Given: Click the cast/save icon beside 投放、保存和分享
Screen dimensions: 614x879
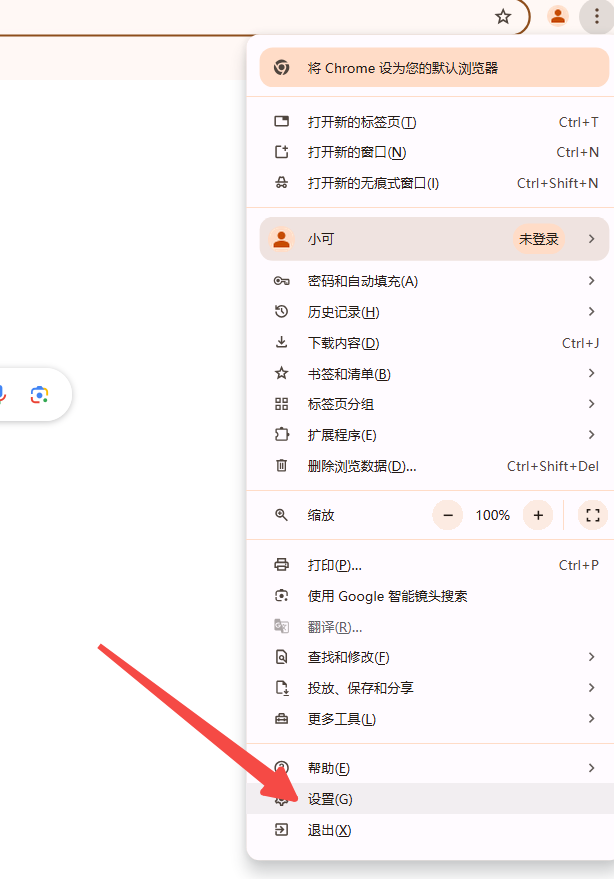Looking at the screenshot, I should tap(281, 688).
